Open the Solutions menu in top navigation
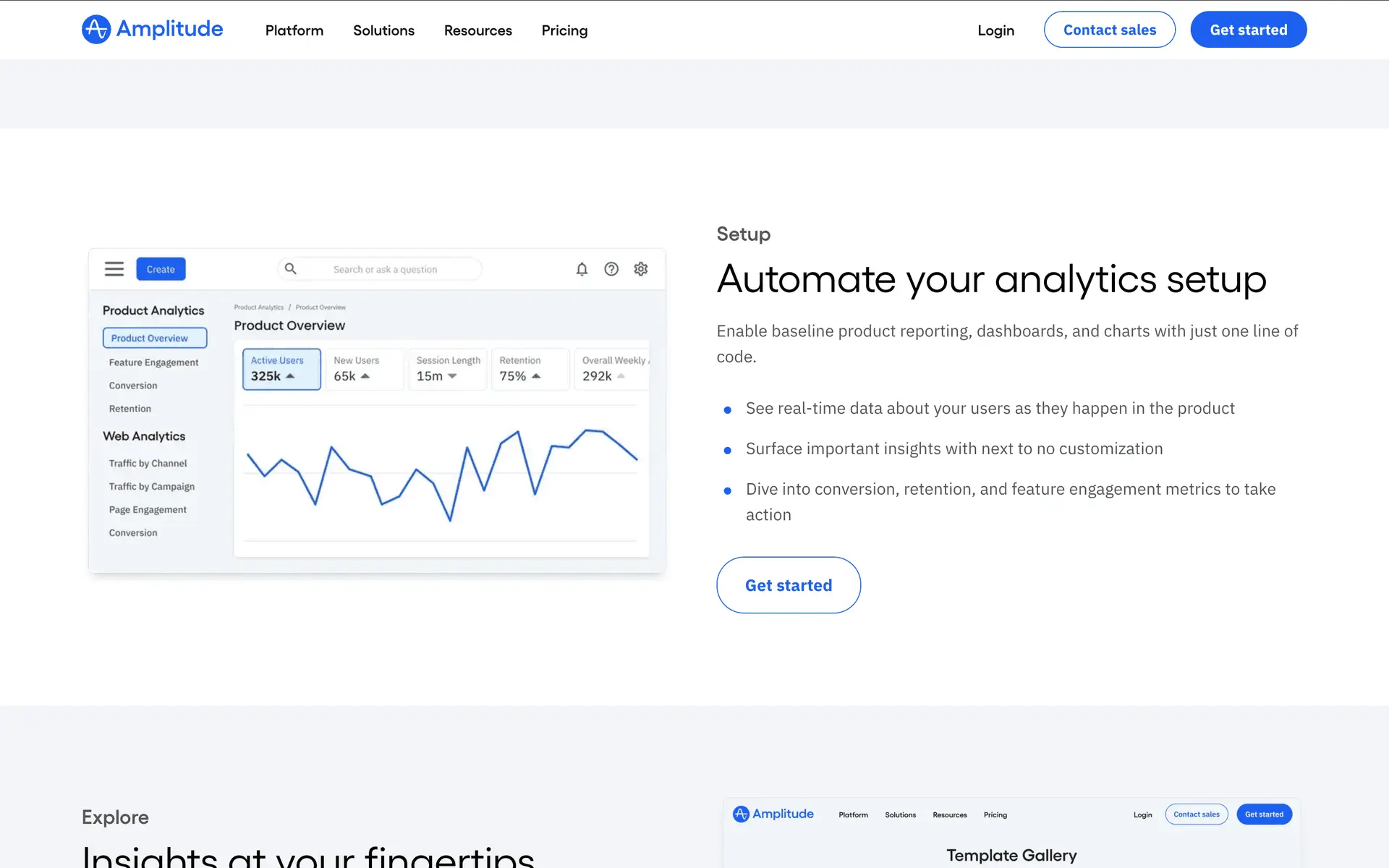This screenshot has height=868, width=1389. pyautogui.click(x=383, y=30)
